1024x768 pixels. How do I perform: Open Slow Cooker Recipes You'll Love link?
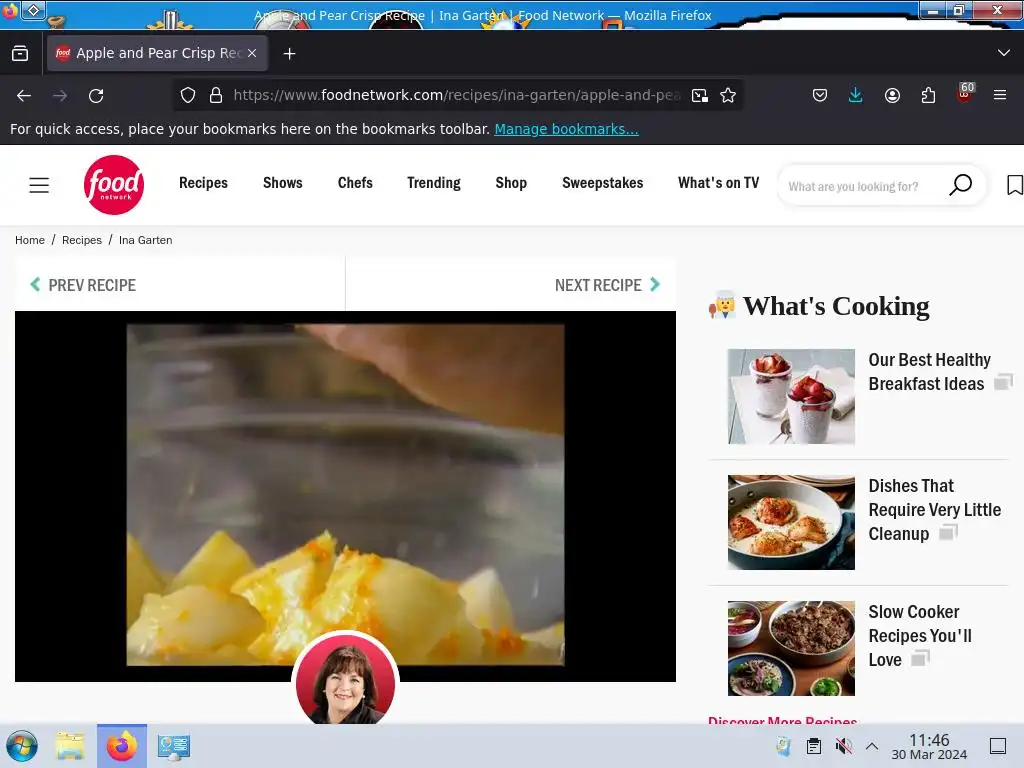(x=920, y=635)
